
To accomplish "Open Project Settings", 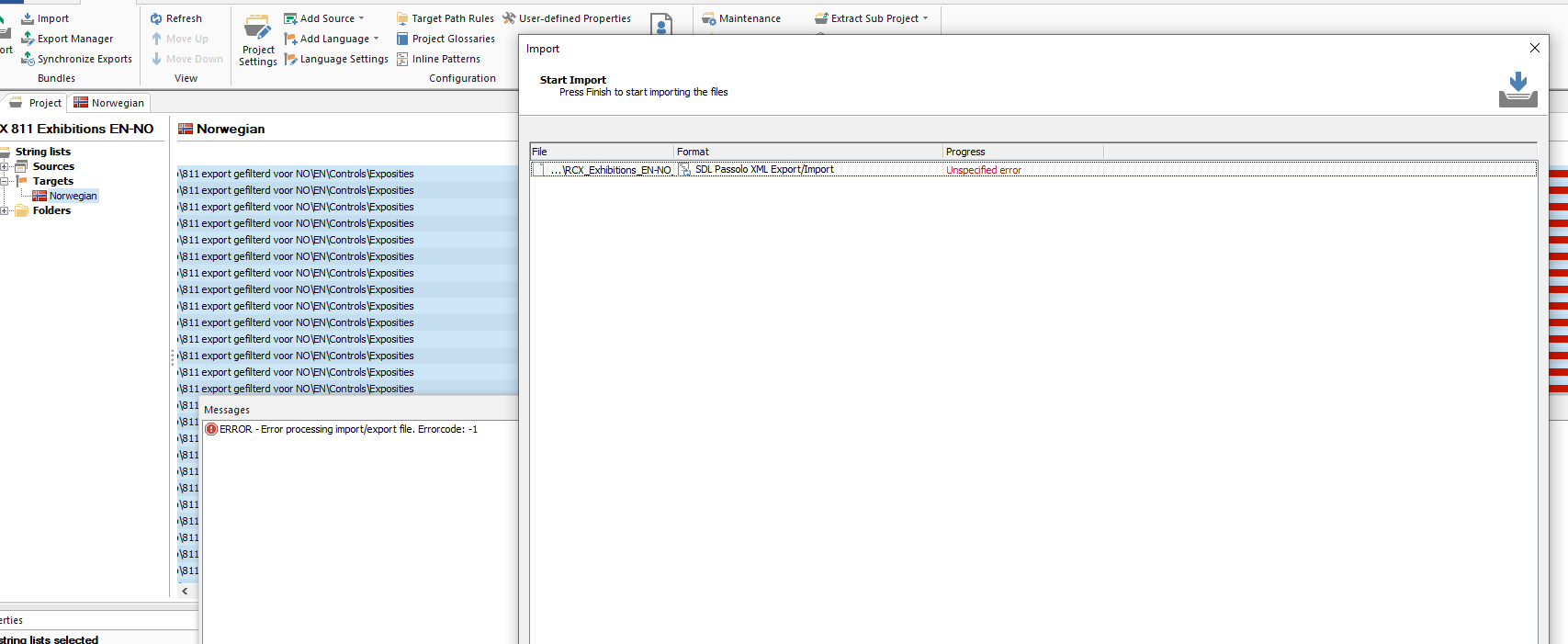I will (x=258, y=40).
